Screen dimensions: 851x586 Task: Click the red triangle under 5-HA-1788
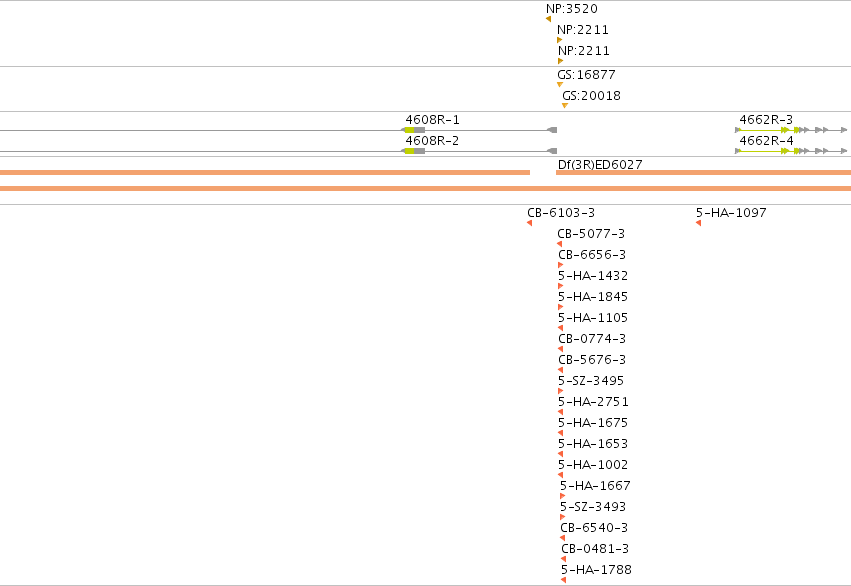pos(563,581)
